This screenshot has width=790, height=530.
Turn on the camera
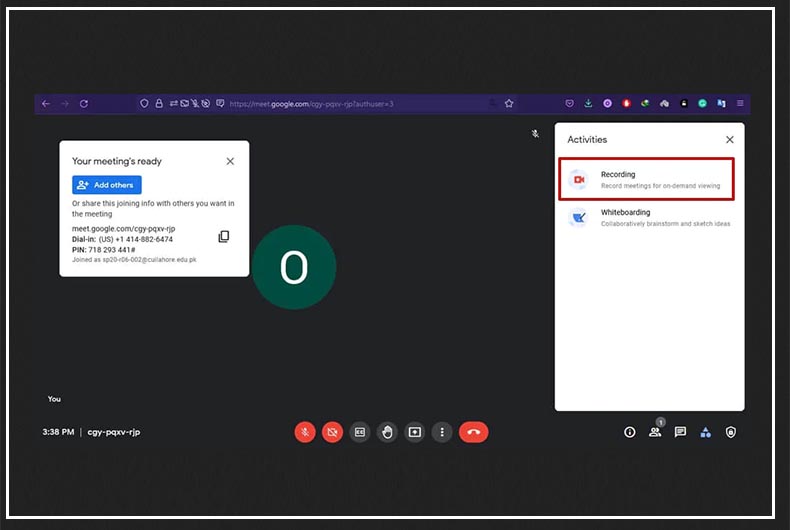tap(333, 432)
